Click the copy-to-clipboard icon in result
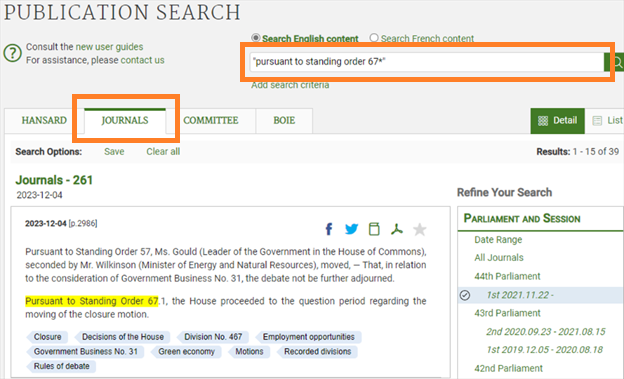The width and height of the screenshot is (624, 379). 374,229
